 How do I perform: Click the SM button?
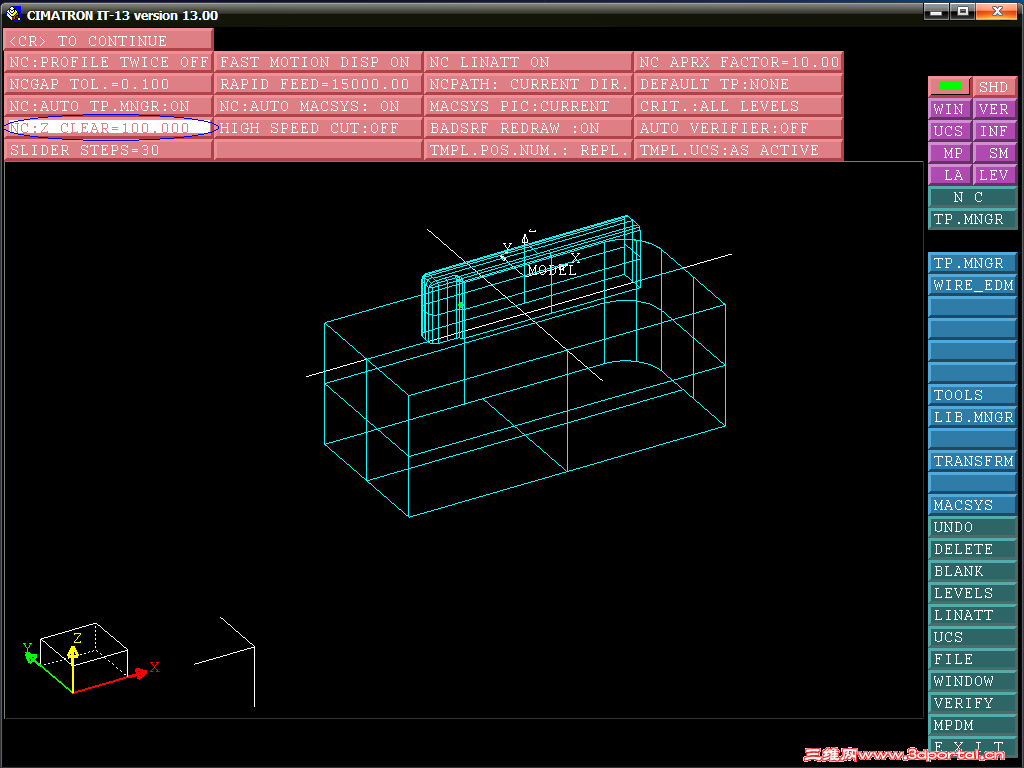pos(993,153)
